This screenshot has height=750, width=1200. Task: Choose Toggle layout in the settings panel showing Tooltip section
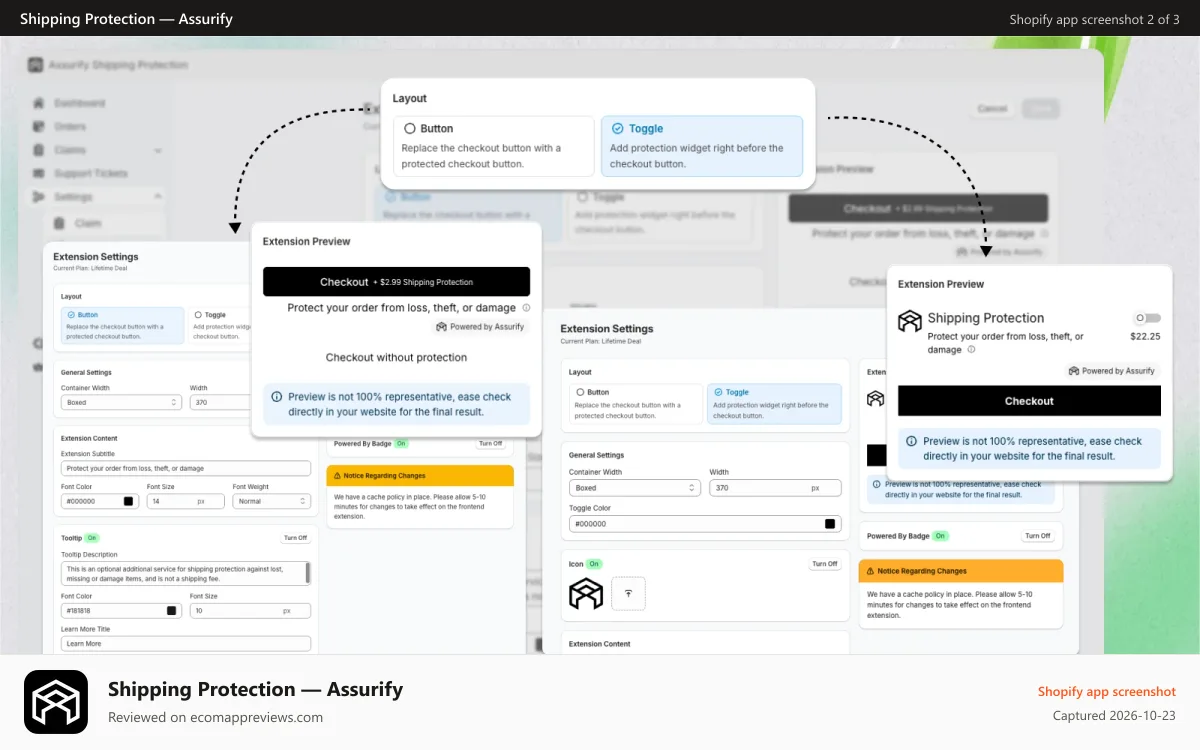tap(217, 326)
